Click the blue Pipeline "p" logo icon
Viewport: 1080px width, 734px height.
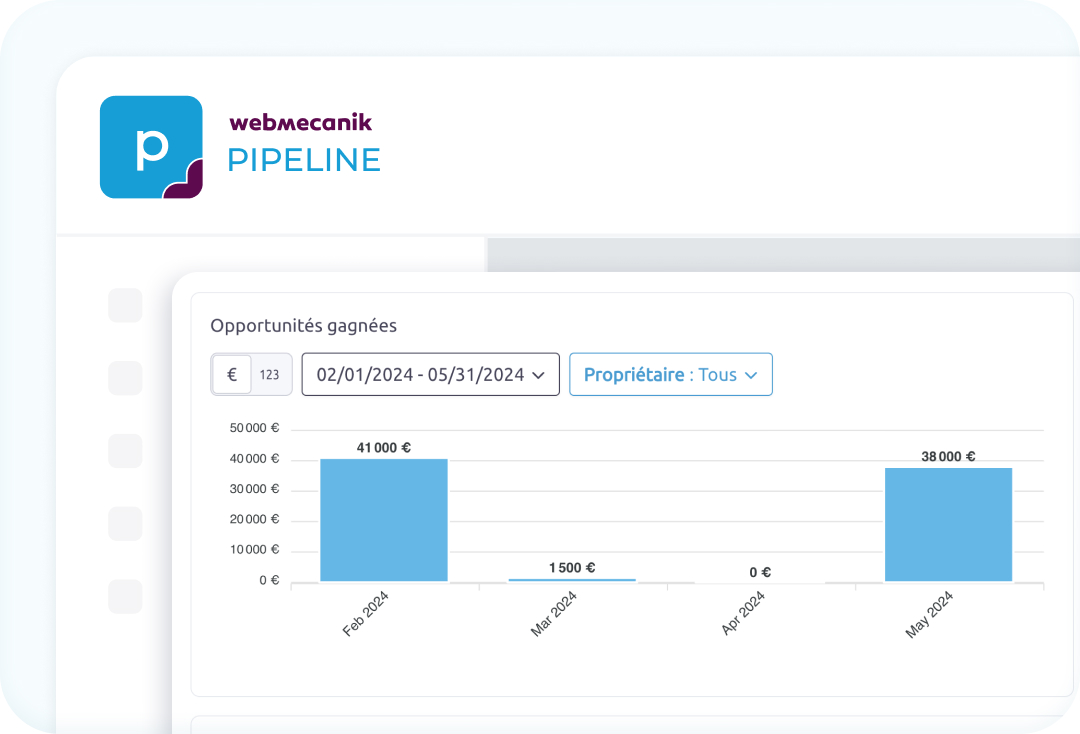151,147
